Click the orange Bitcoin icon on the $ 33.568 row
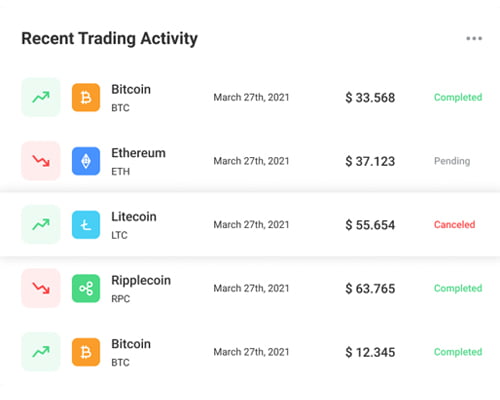Screen dimensions: 500x400 (x=86, y=97)
